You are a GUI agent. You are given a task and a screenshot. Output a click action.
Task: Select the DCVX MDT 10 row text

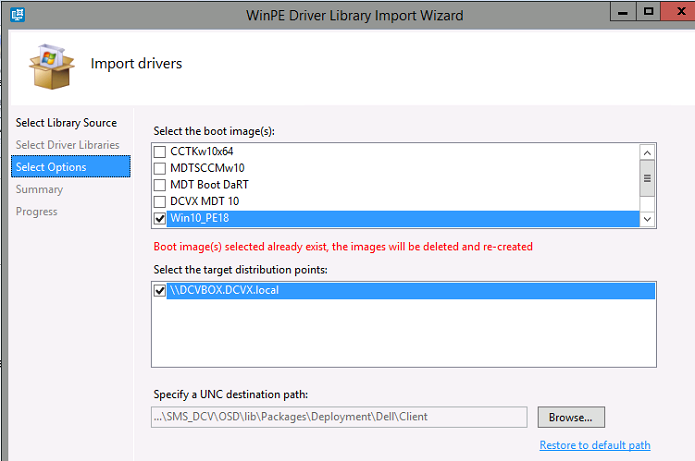[204, 201]
